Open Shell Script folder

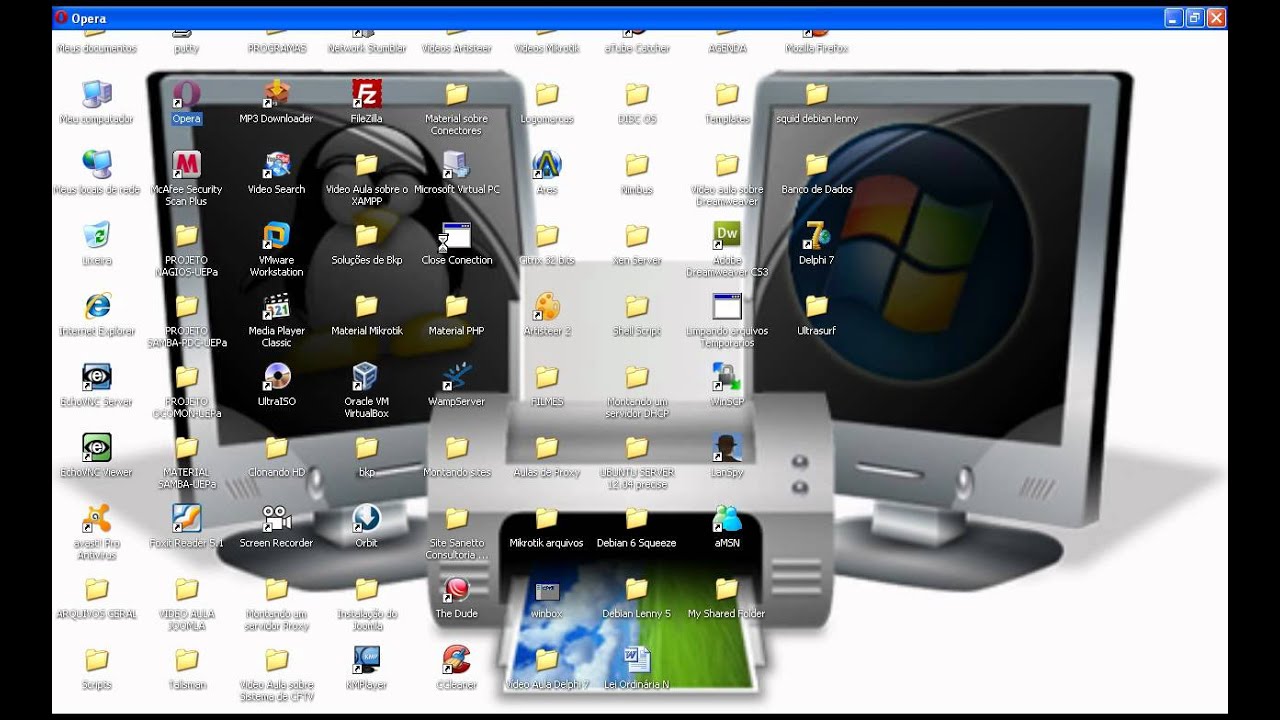(637, 307)
